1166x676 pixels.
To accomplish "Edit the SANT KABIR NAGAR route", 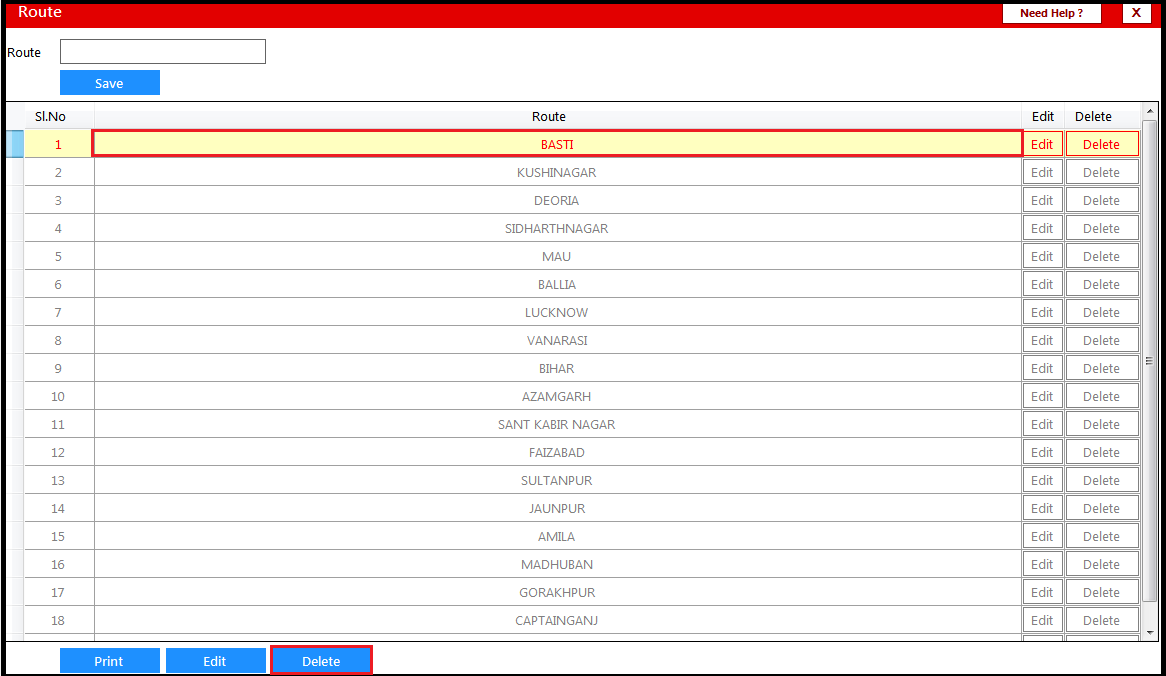I will 1042,425.
